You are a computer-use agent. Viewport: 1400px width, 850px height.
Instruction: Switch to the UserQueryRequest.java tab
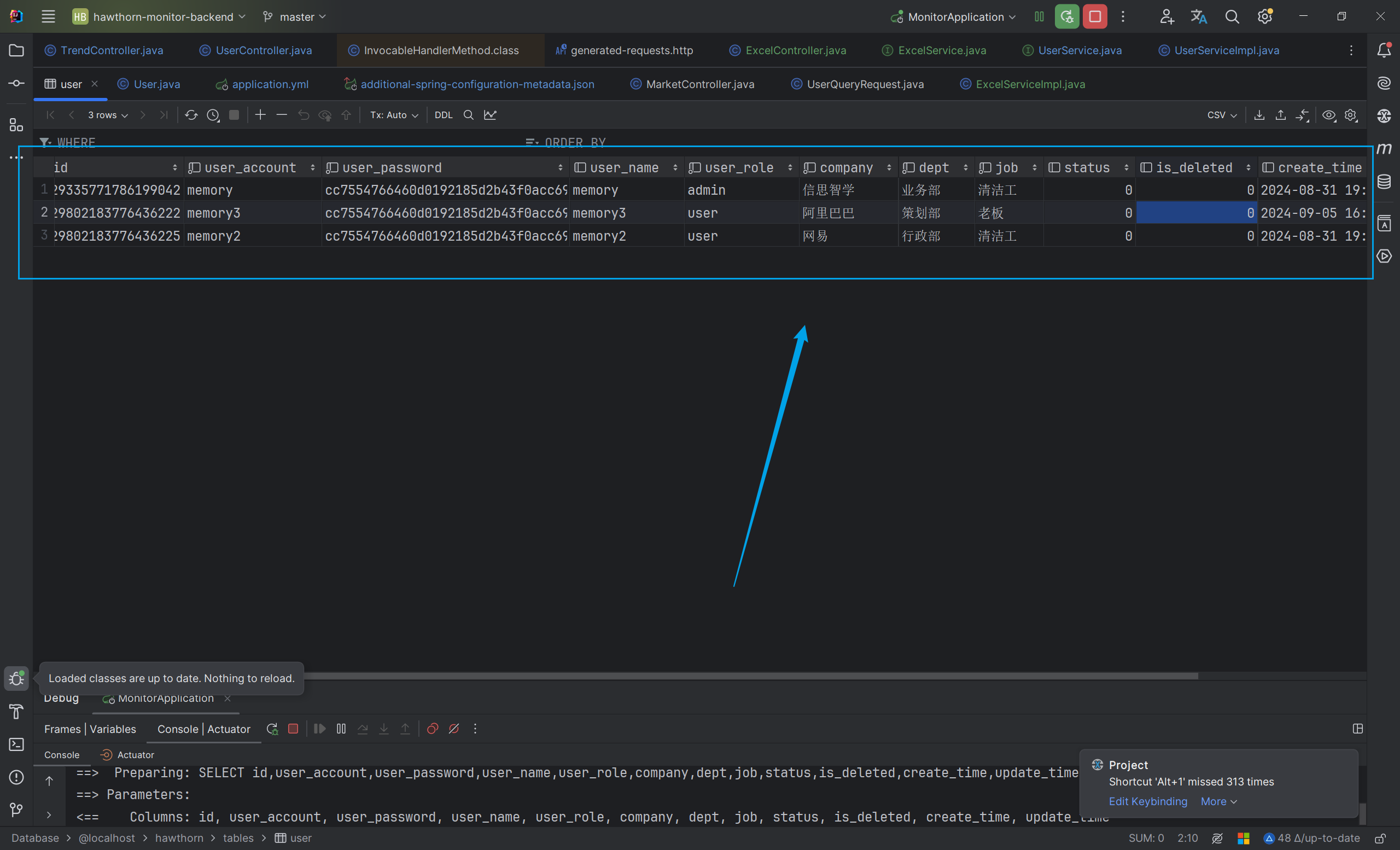tap(857, 84)
